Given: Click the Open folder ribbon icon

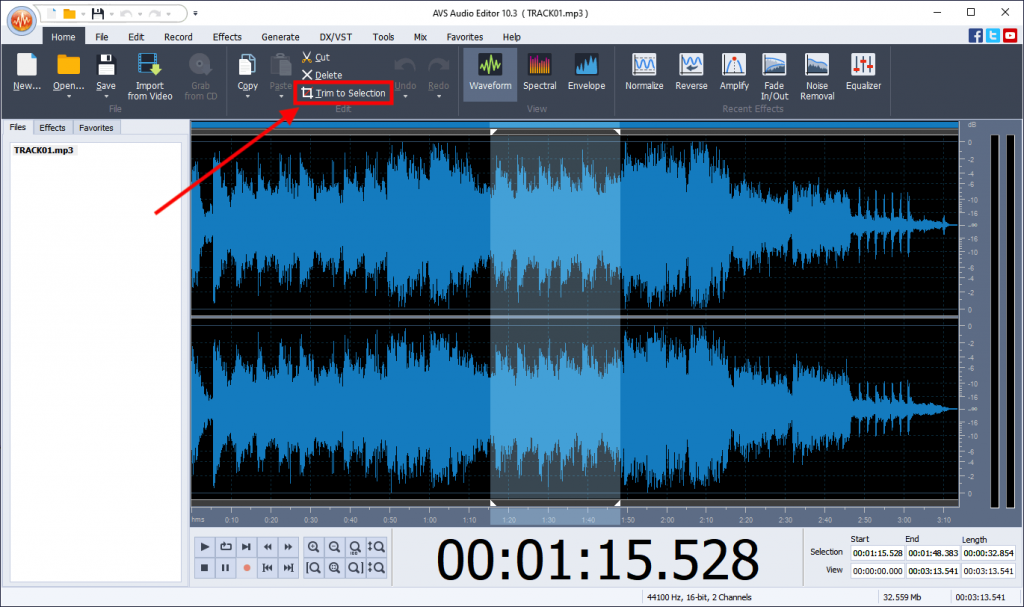Looking at the screenshot, I should [x=69, y=65].
